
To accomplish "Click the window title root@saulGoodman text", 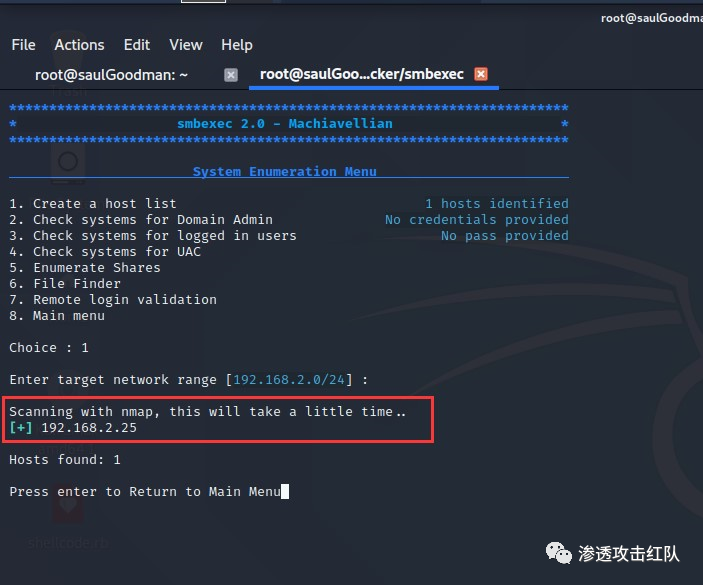I will (651, 17).
